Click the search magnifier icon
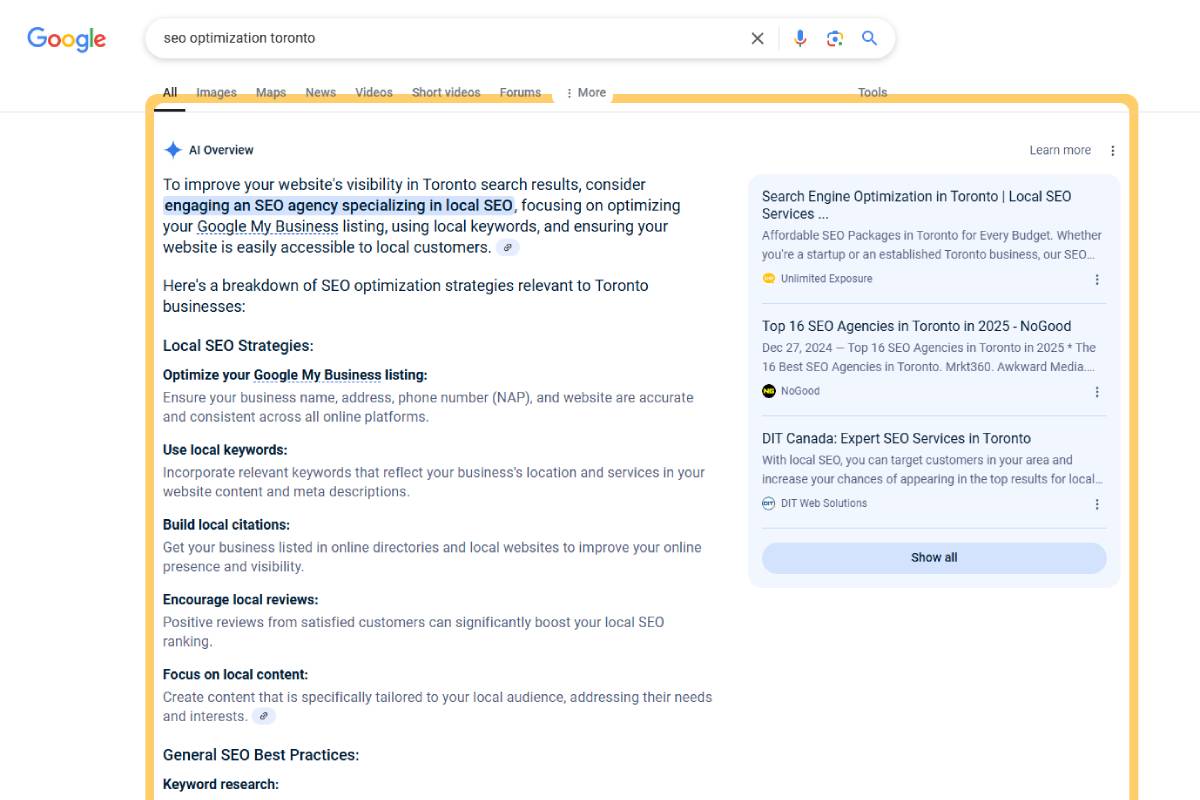The width and height of the screenshot is (1200, 800). pos(869,38)
